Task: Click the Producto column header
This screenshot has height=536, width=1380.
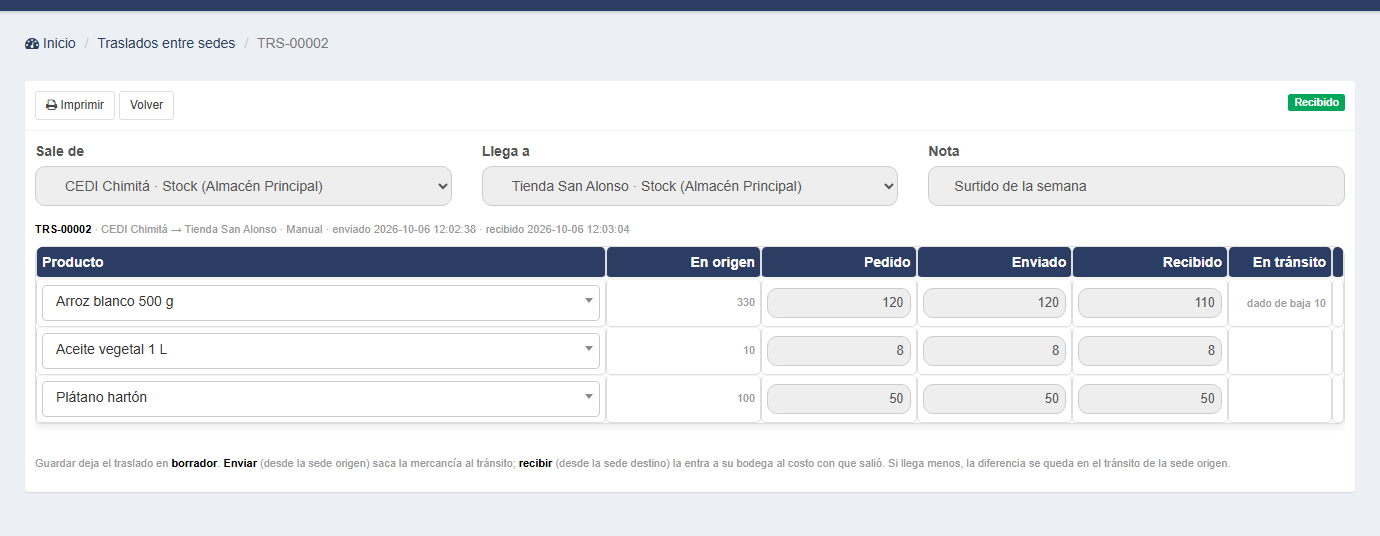Action: click(321, 262)
